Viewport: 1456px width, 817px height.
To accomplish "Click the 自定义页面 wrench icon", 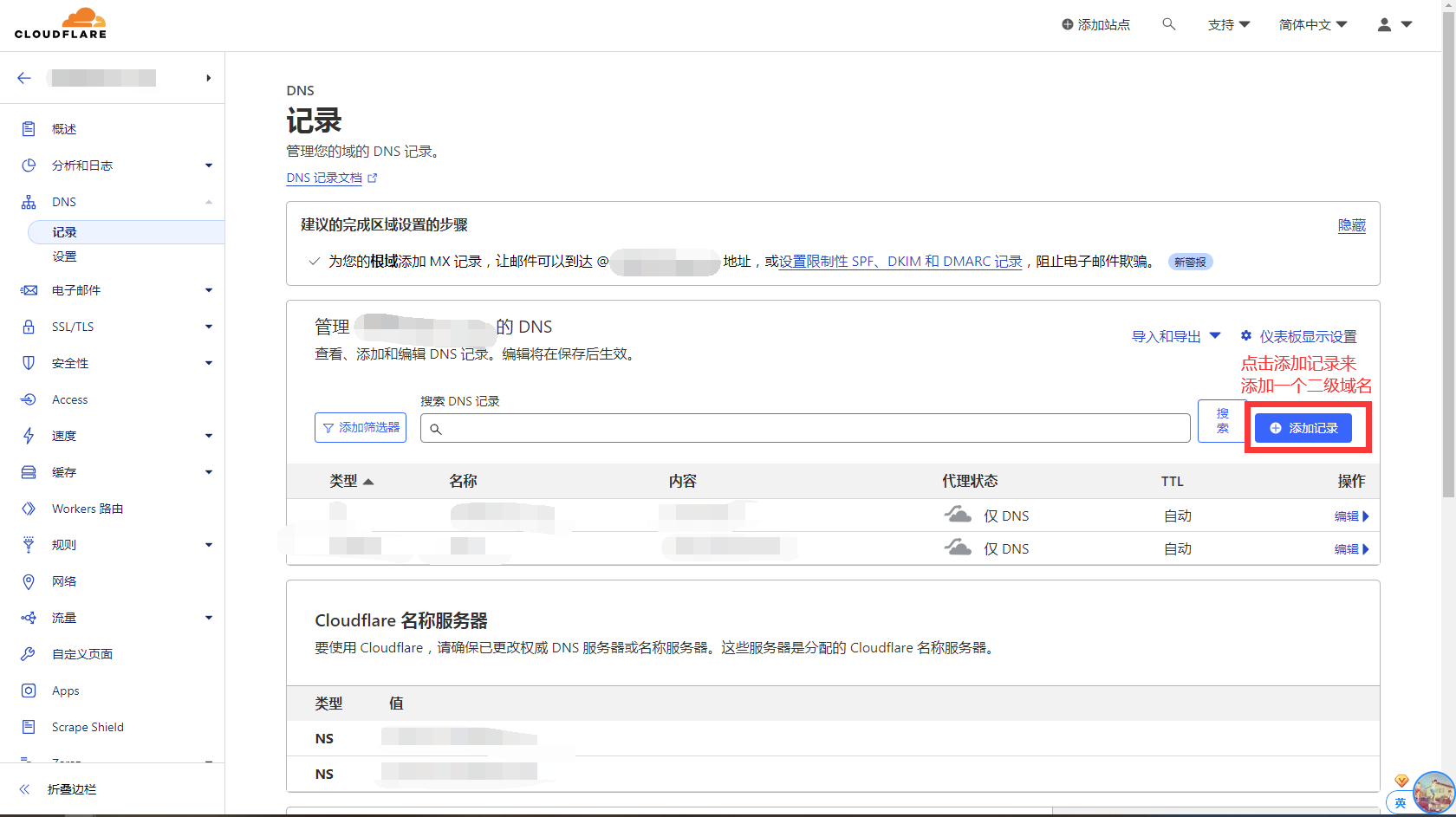I will point(29,654).
